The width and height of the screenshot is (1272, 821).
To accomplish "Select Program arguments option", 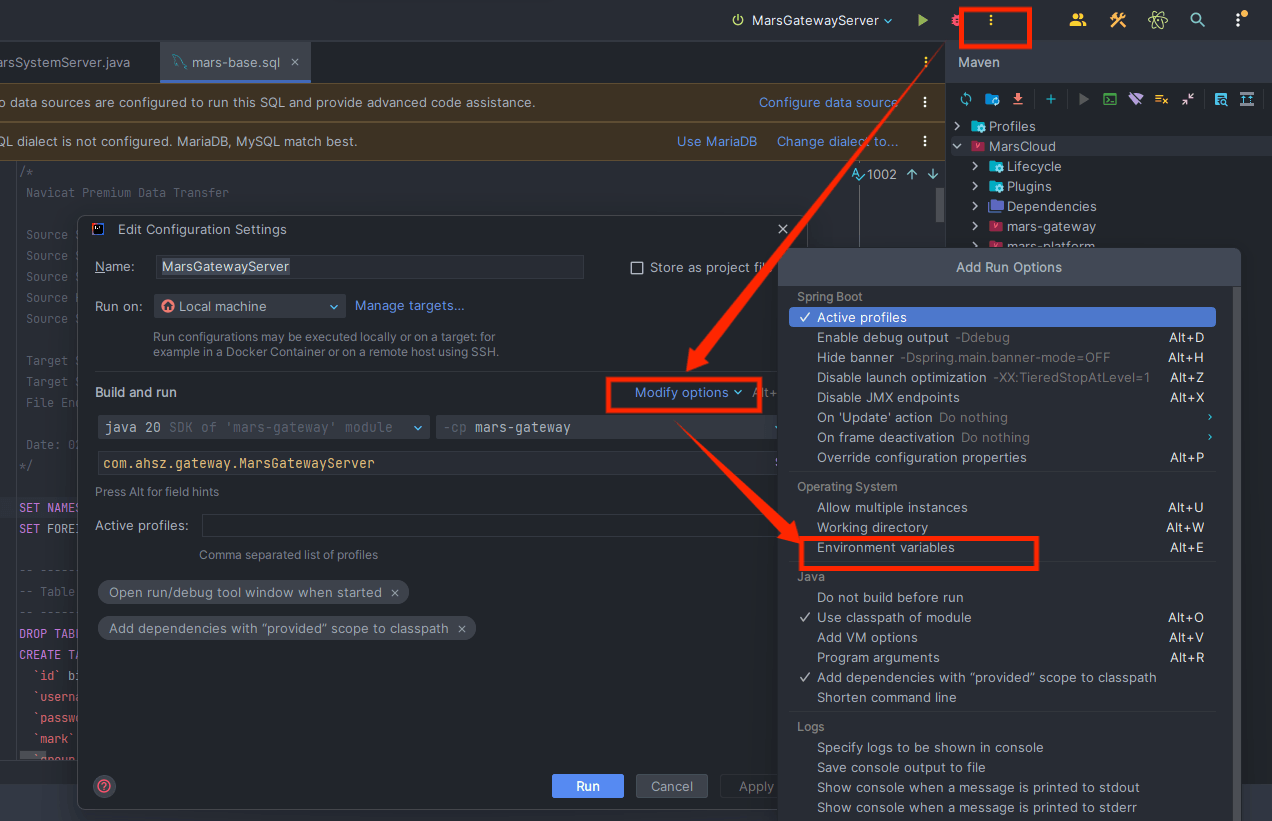I will pos(1002,657).
